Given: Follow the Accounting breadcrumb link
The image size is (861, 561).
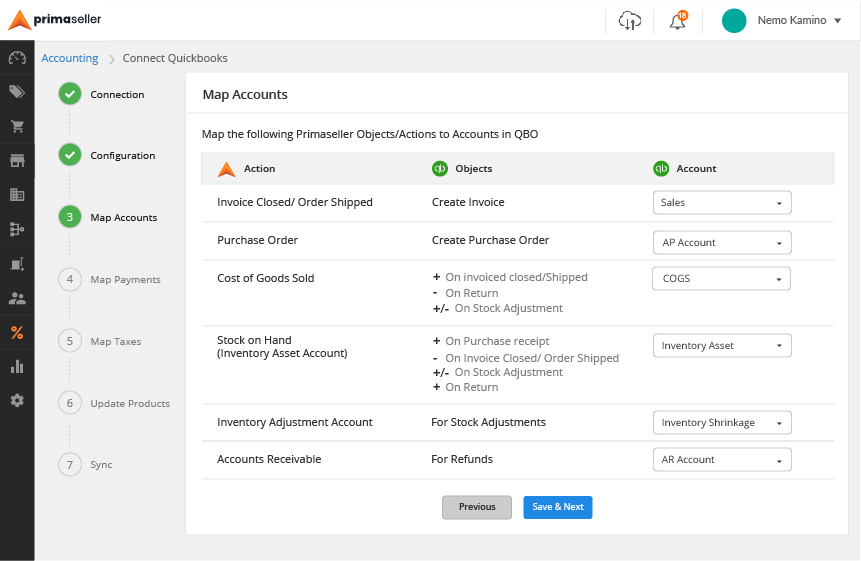Looking at the screenshot, I should [x=70, y=58].
